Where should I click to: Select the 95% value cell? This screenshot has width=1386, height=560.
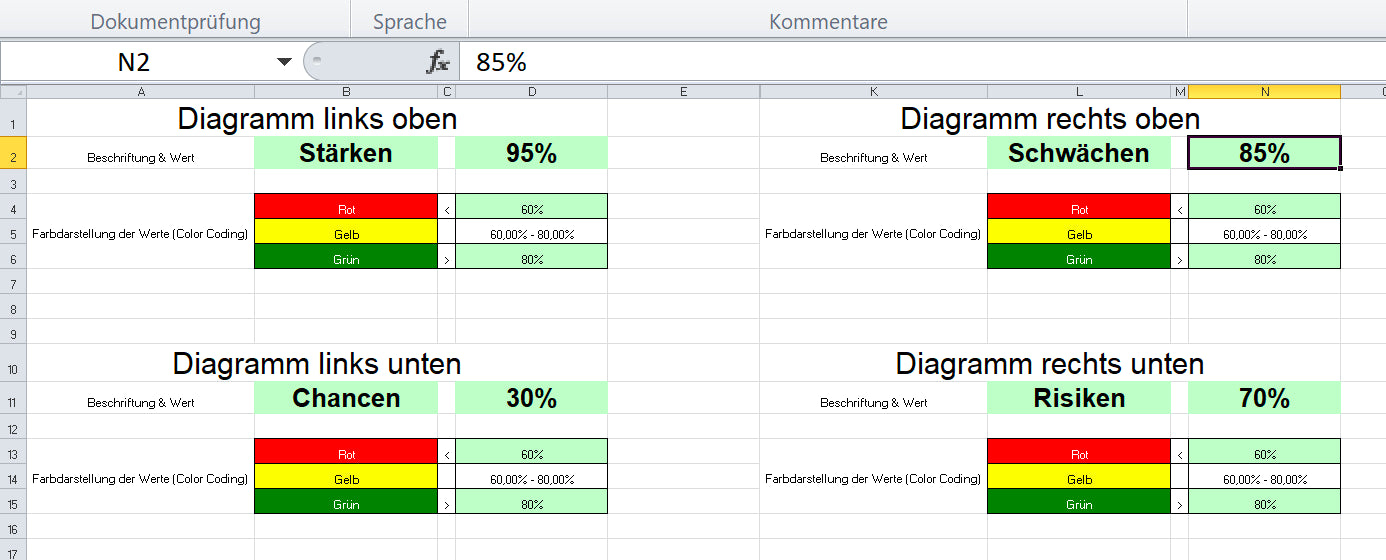pos(531,153)
